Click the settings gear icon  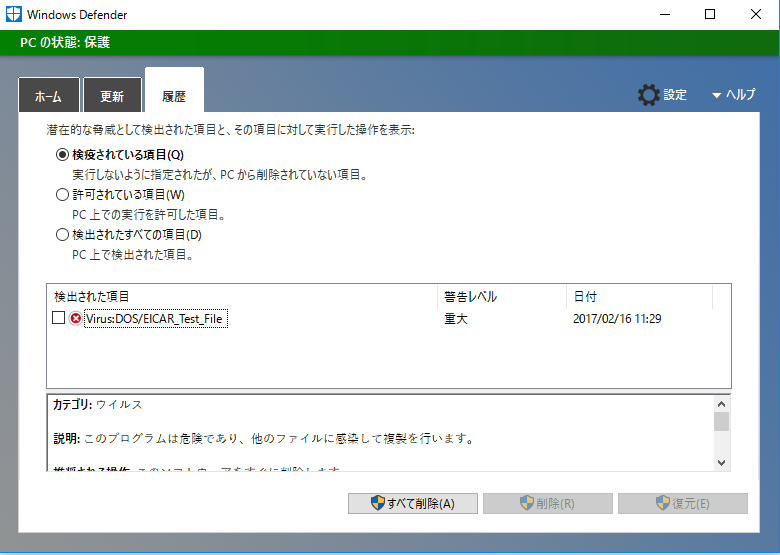point(648,95)
